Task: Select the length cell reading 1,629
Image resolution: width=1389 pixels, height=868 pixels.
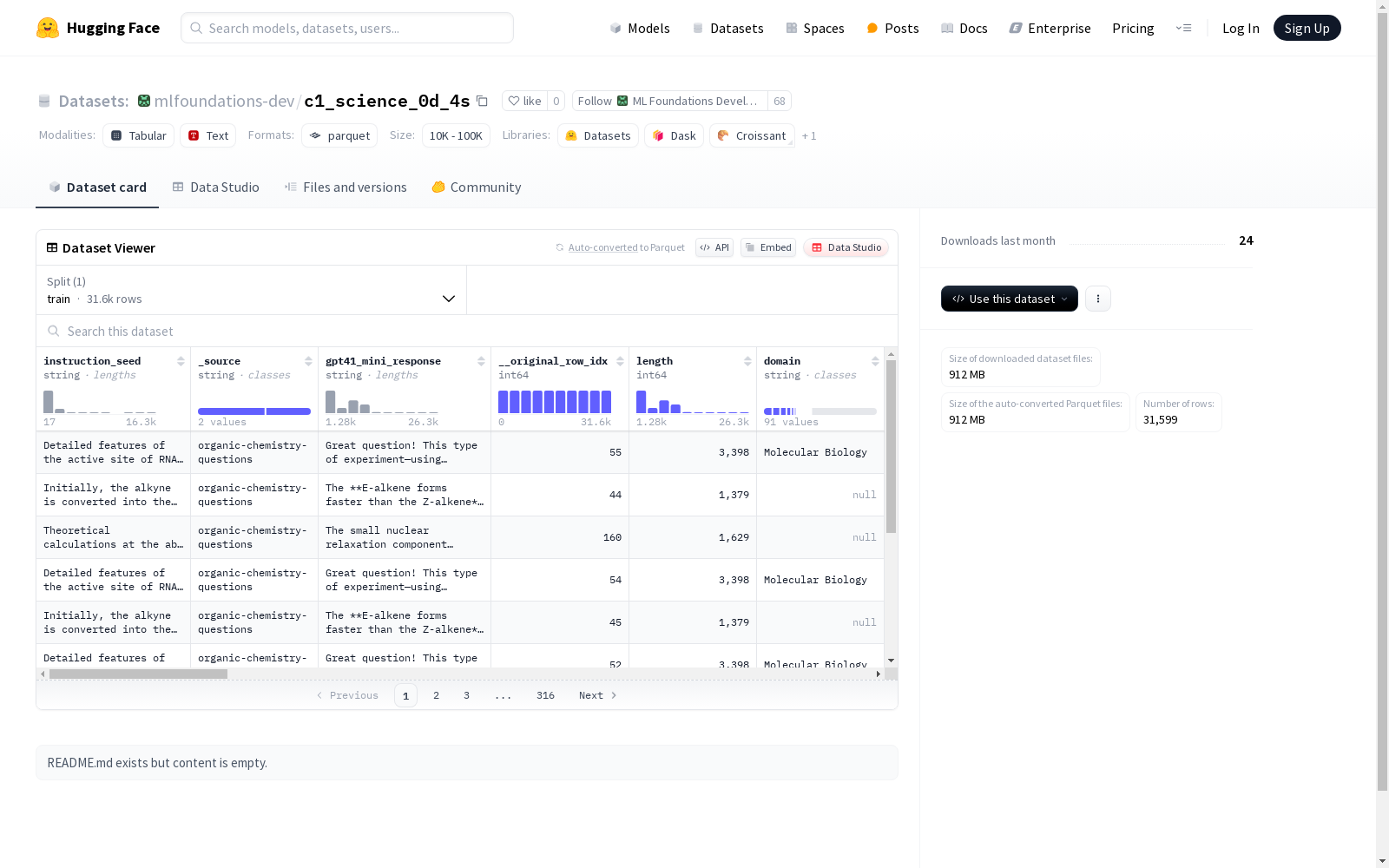Action: coord(693,537)
